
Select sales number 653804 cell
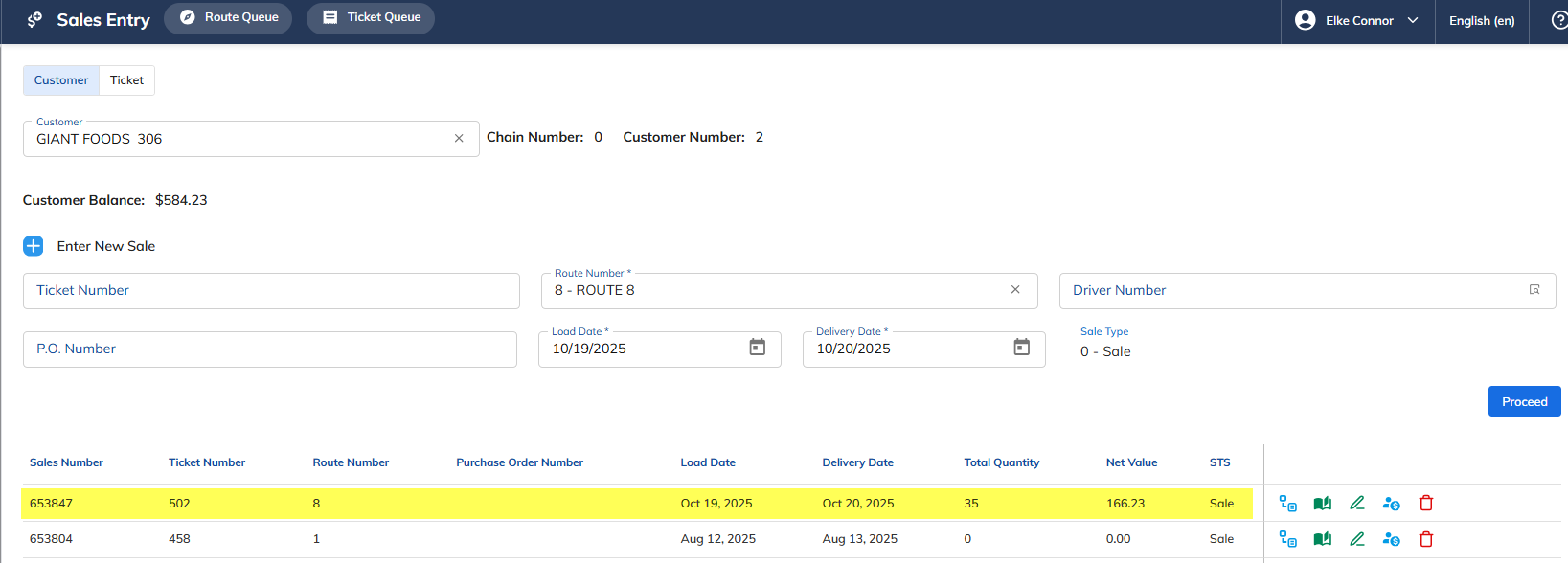(x=51, y=539)
